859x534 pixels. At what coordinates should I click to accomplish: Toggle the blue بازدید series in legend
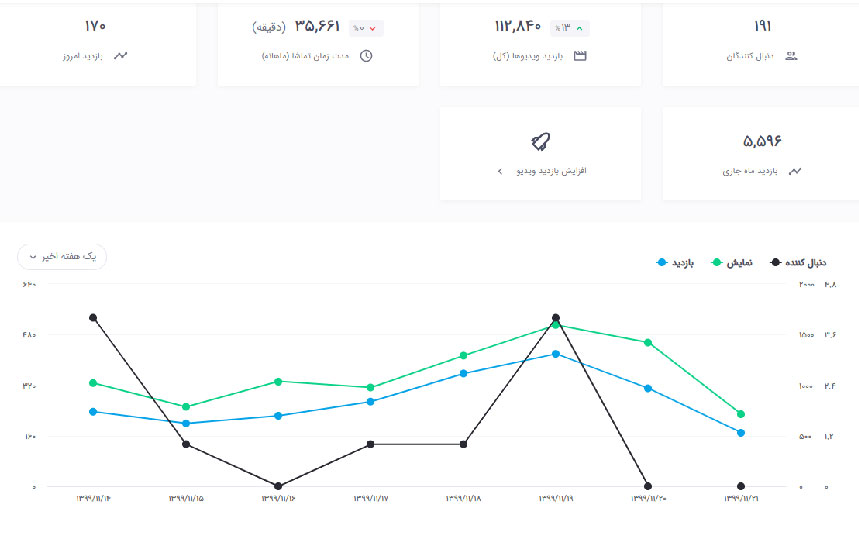(x=676, y=262)
